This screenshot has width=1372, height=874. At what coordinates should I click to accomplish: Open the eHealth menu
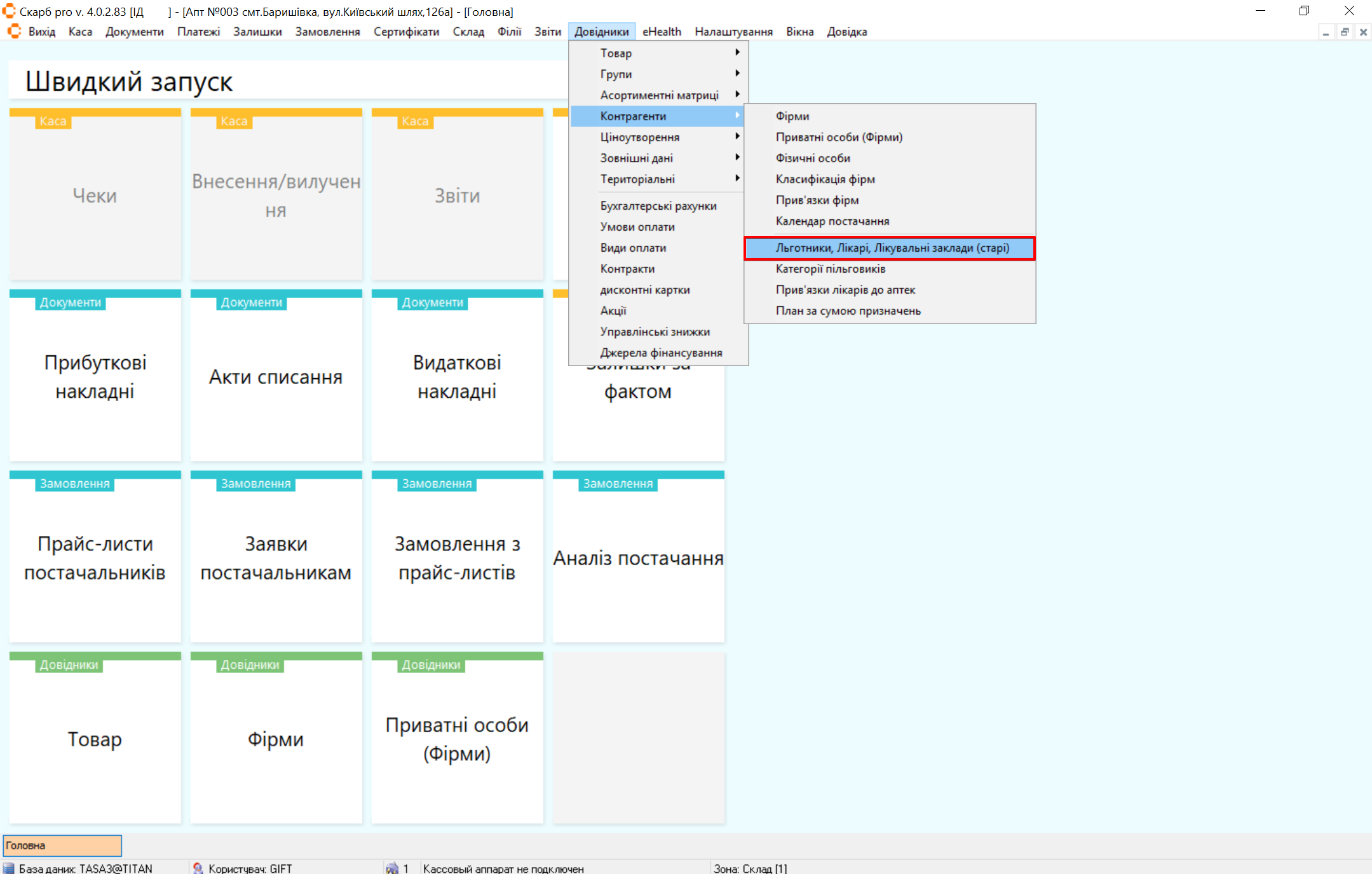tap(661, 32)
